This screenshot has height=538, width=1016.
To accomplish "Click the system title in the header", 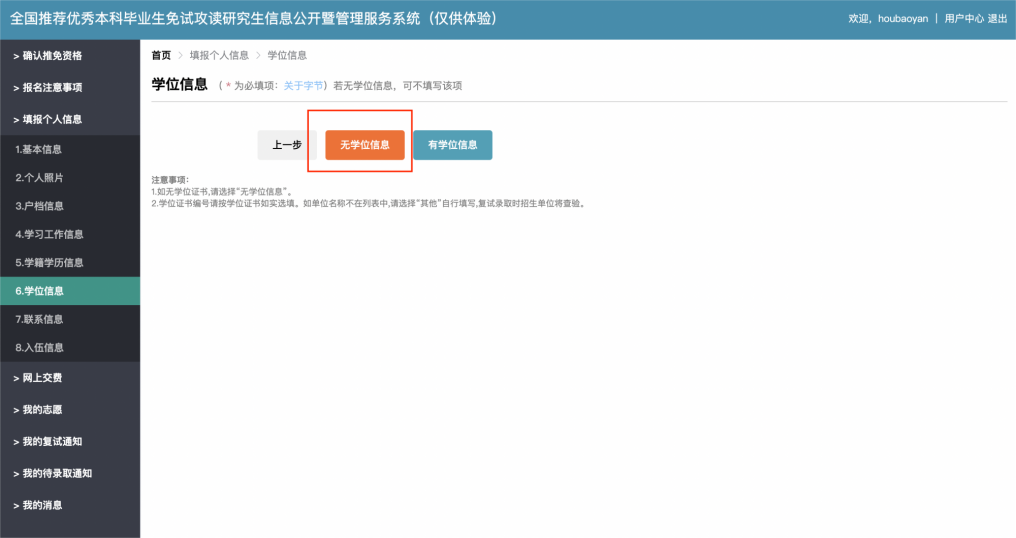I will click(x=253, y=19).
